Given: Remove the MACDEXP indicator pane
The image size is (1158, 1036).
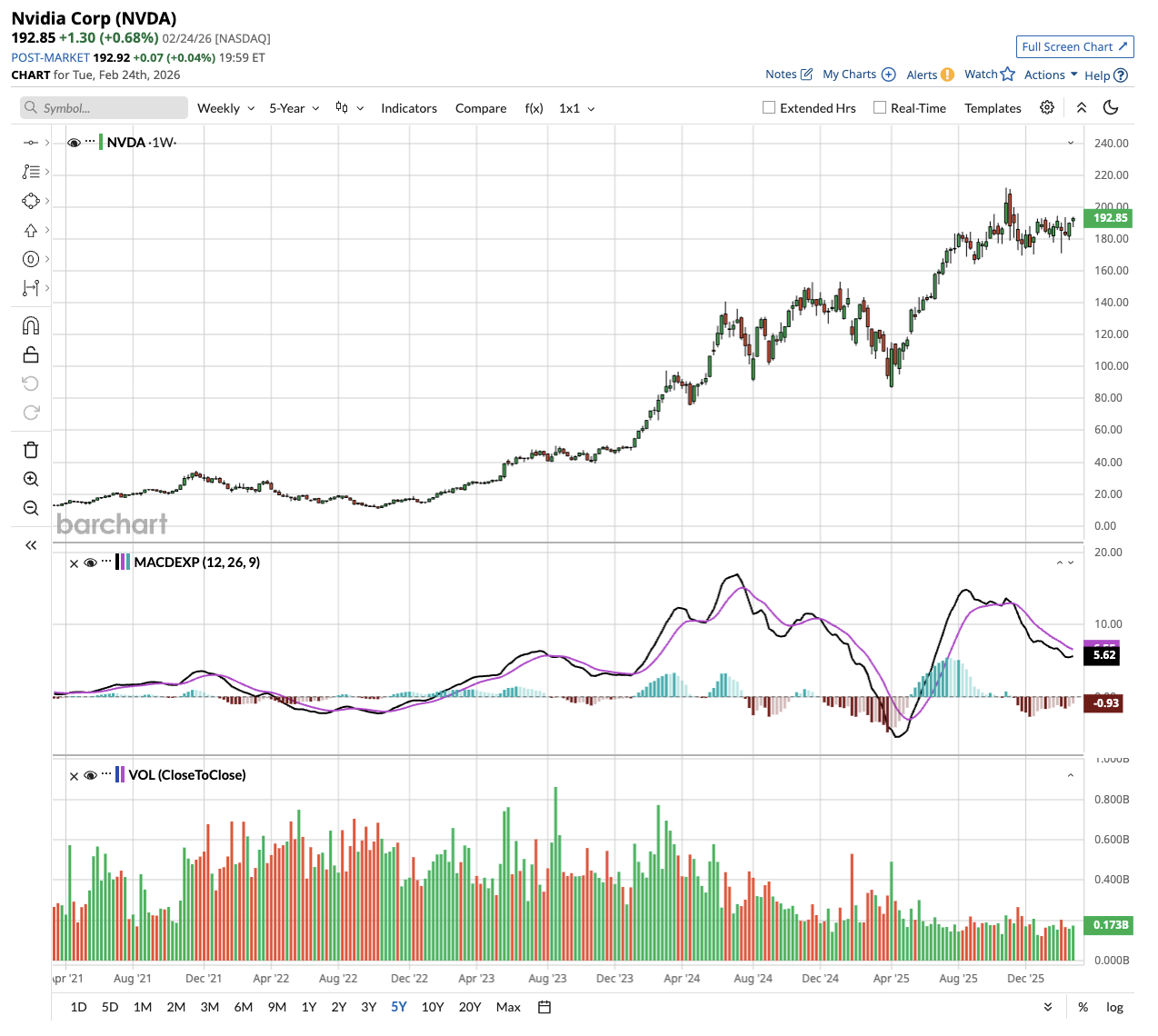Looking at the screenshot, I should coord(74,563).
